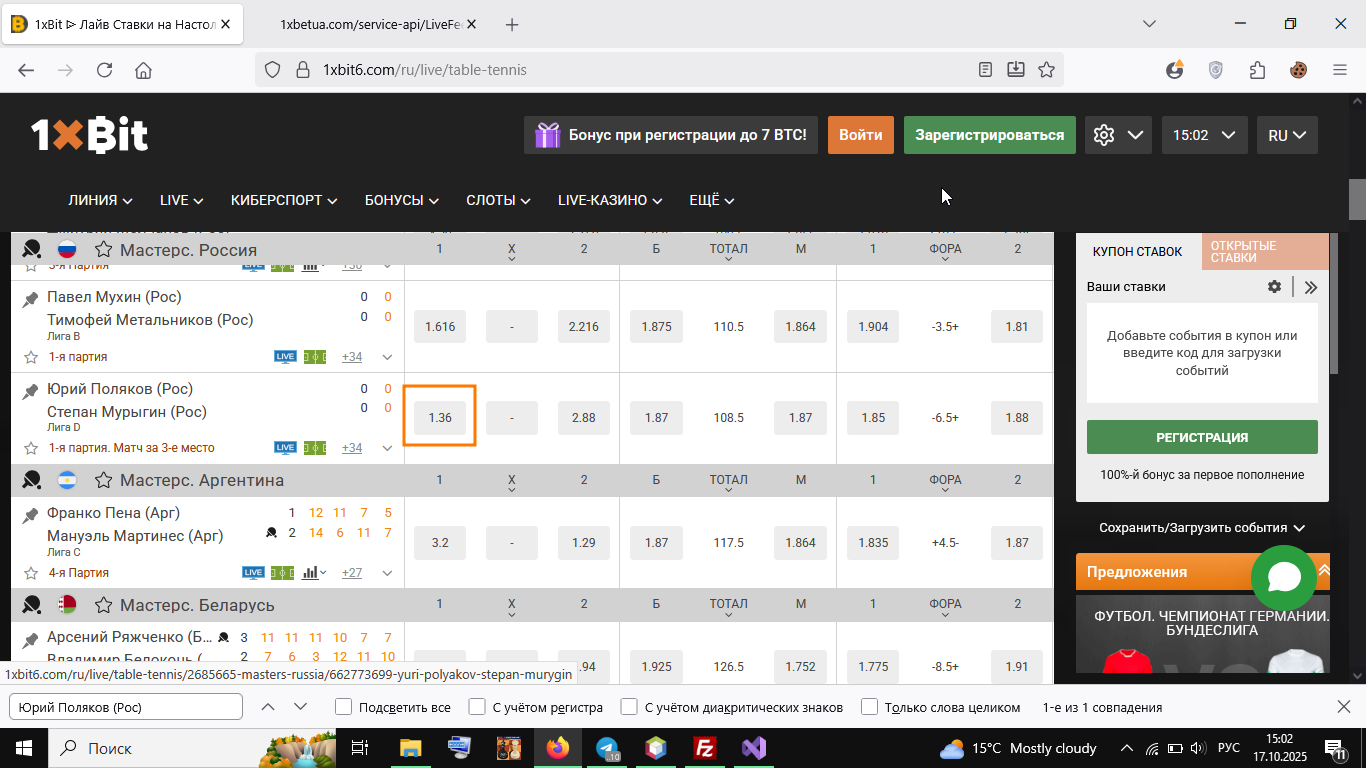Viewport: 1366px width, 768px height.
Task: Jump to next find match arrow
Action: point(300,707)
